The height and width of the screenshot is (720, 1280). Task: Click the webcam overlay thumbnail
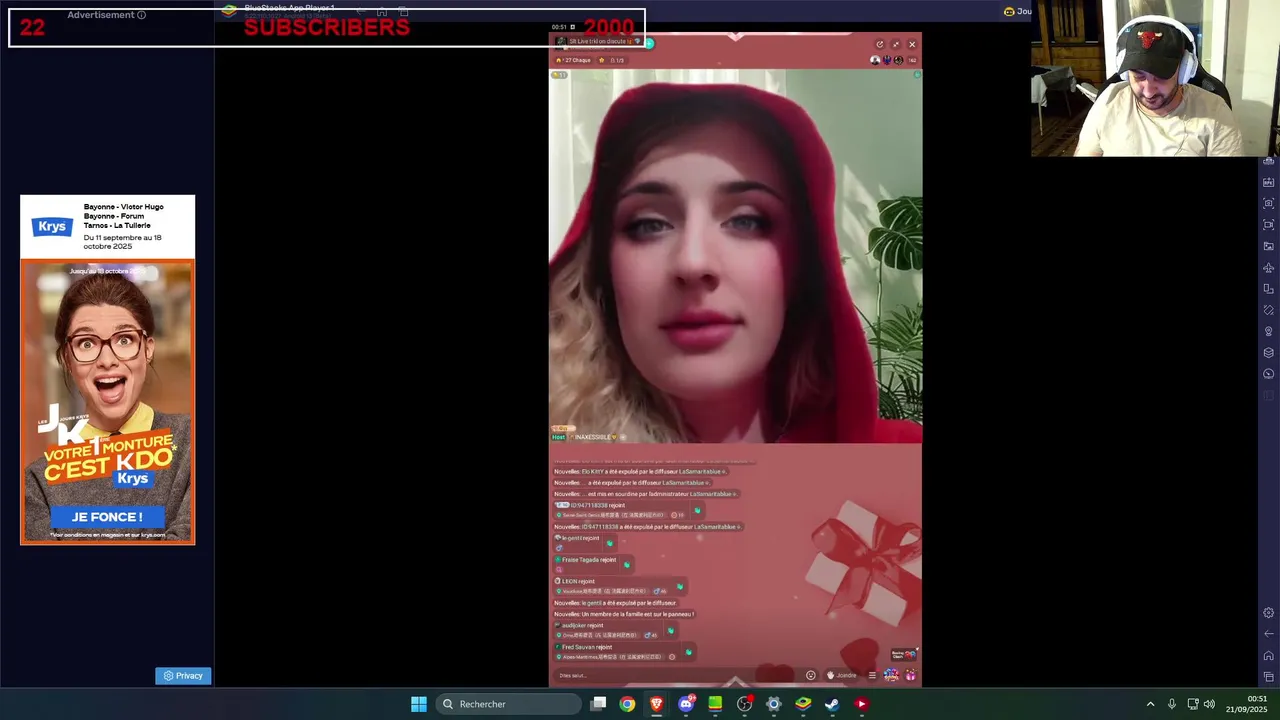click(x=1155, y=78)
